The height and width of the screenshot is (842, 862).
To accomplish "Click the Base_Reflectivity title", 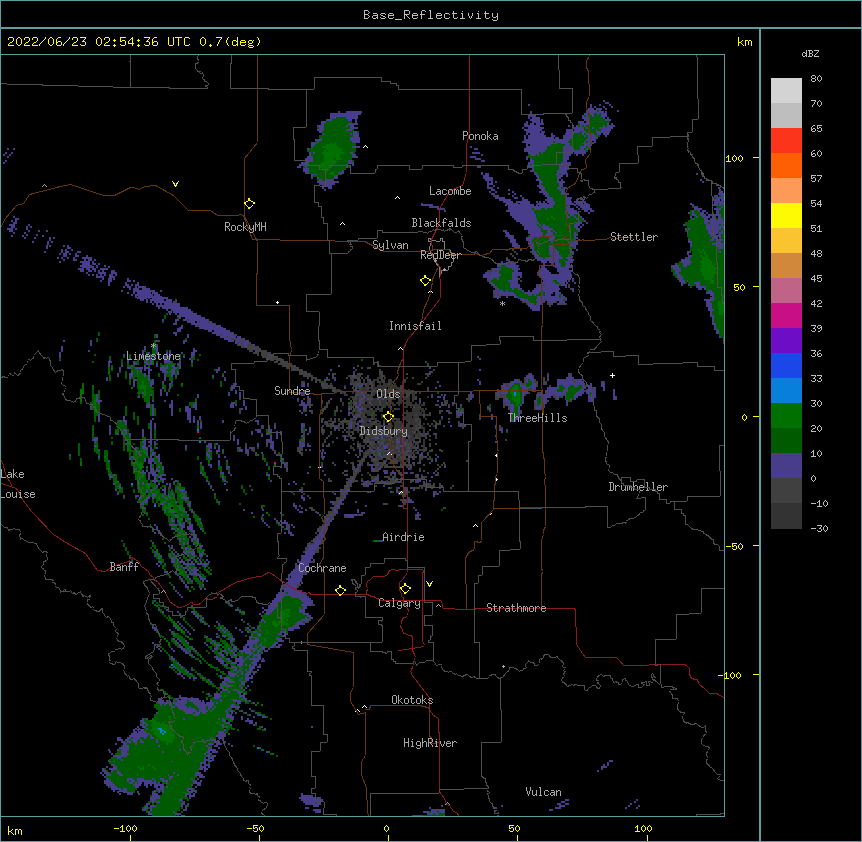I will (x=431, y=15).
